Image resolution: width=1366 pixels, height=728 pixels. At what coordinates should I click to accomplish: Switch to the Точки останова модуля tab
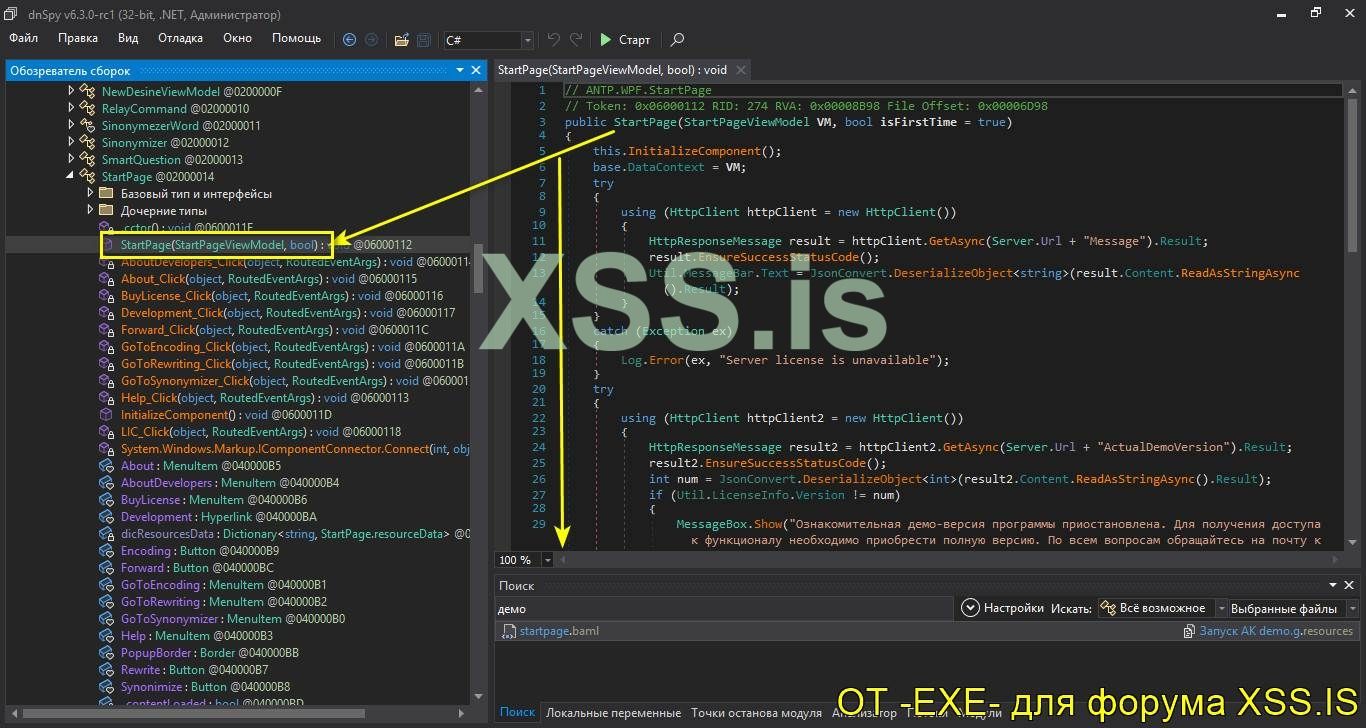click(x=756, y=712)
